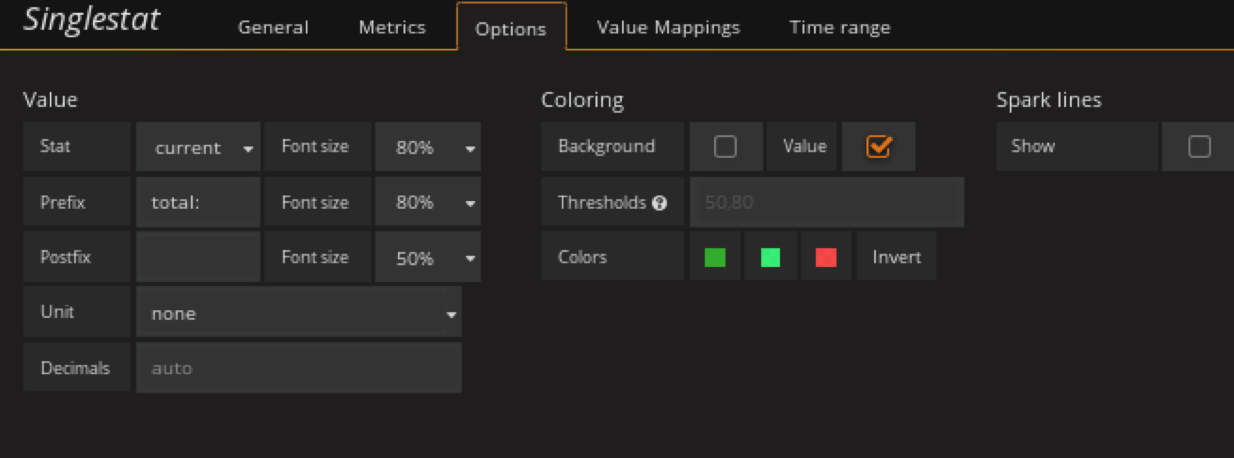
Task: Open the Value Mappings tab
Action: click(668, 28)
